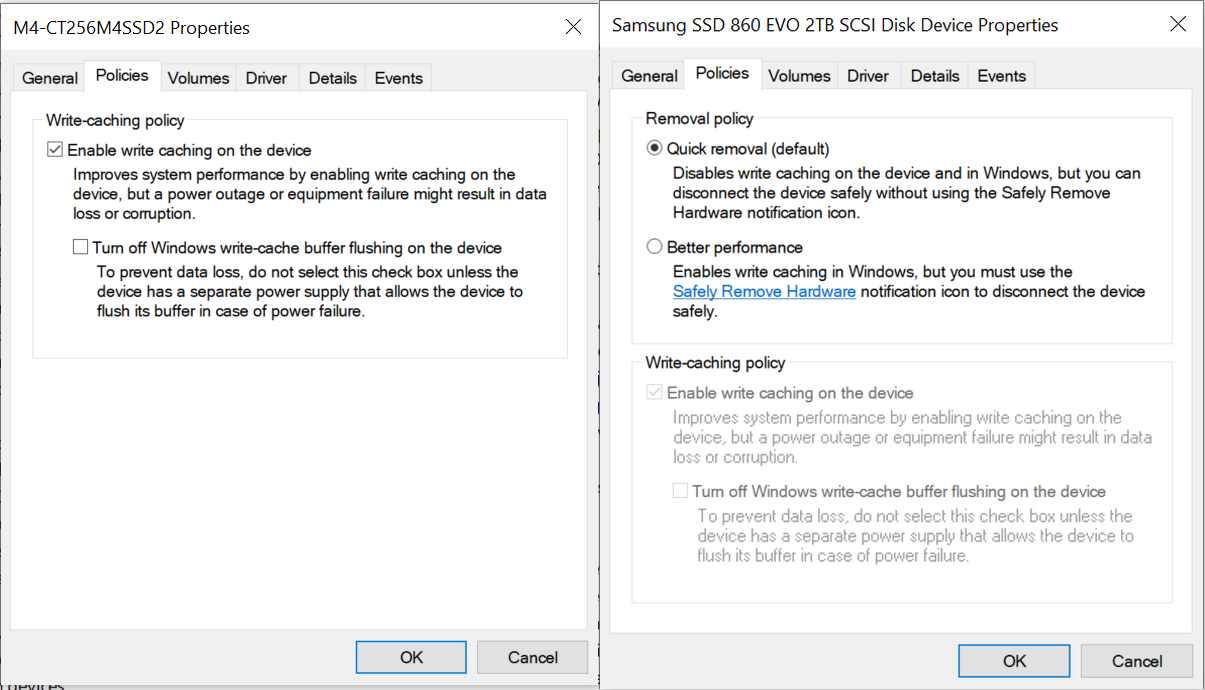Close the M4-CT256M4SSD2 Properties window
This screenshot has height=690, width=1205.
573,27
